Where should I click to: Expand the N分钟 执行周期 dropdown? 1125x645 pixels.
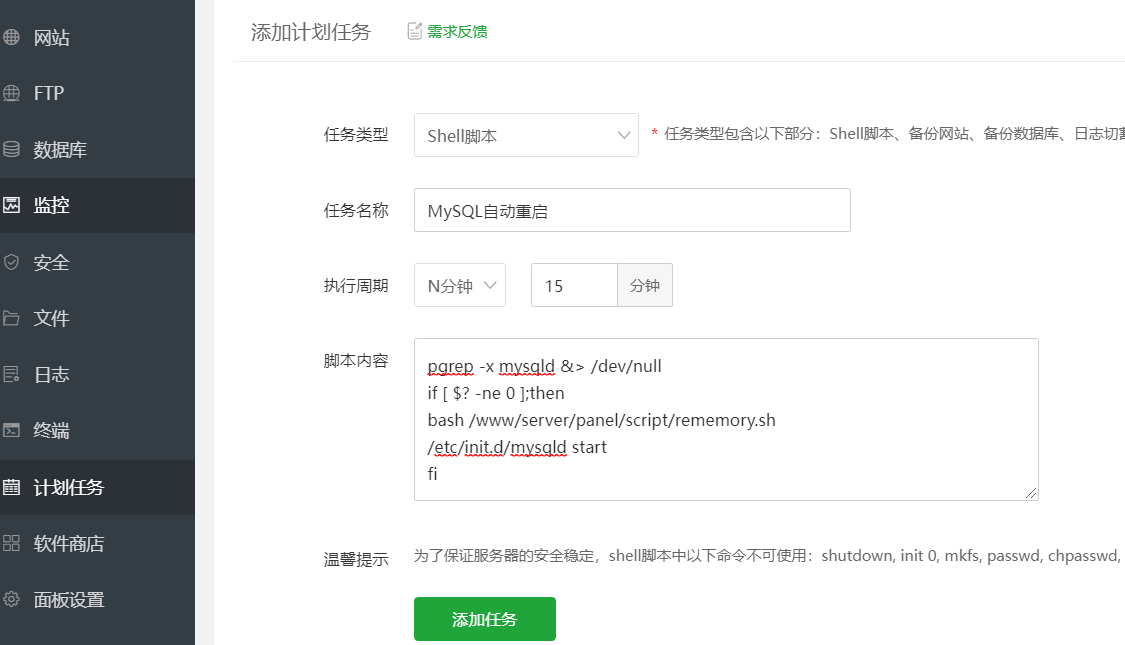(460, 286)
